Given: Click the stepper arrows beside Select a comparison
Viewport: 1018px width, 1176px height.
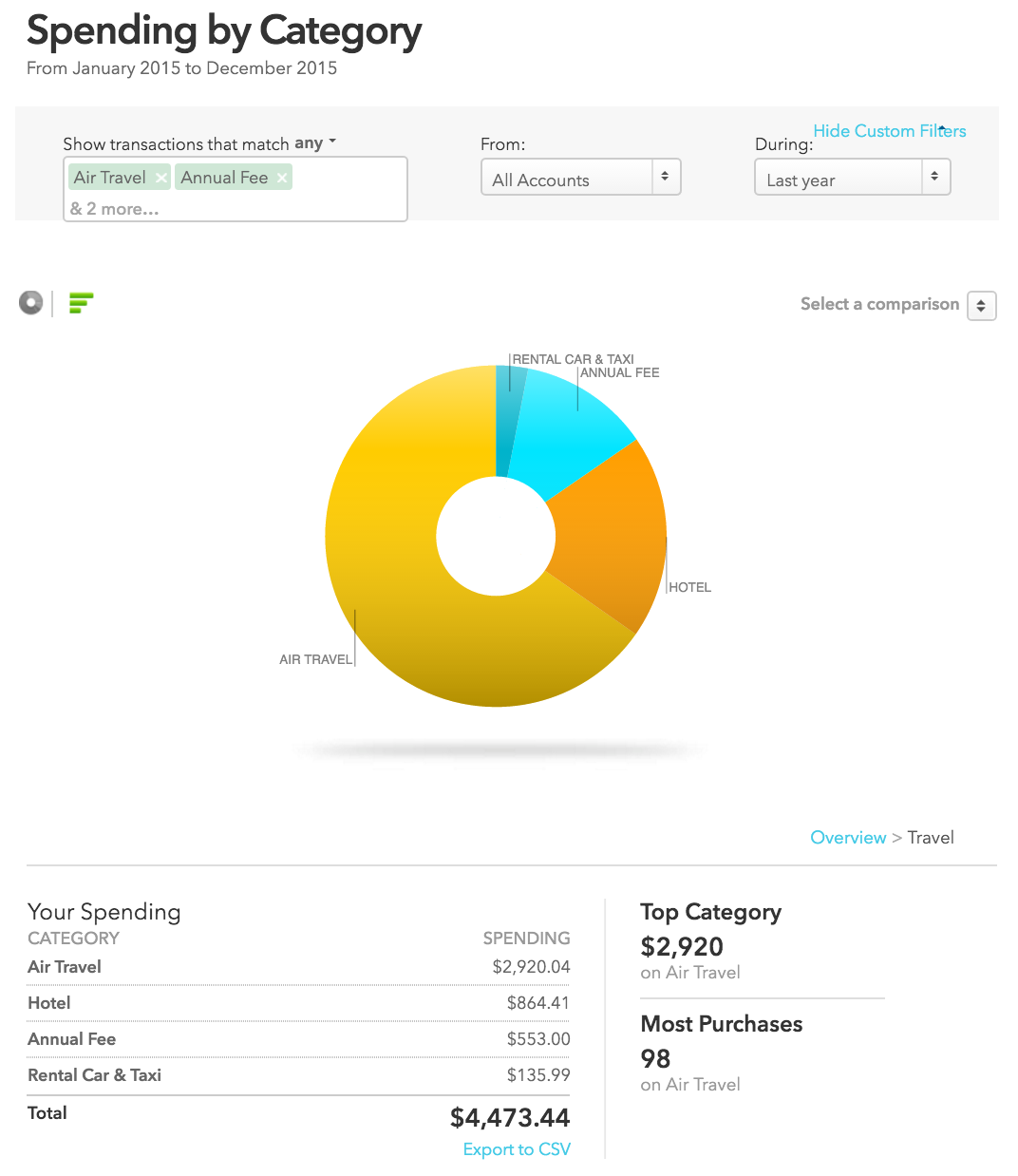Looking at the screenshot, I should [x=981, y=305].
